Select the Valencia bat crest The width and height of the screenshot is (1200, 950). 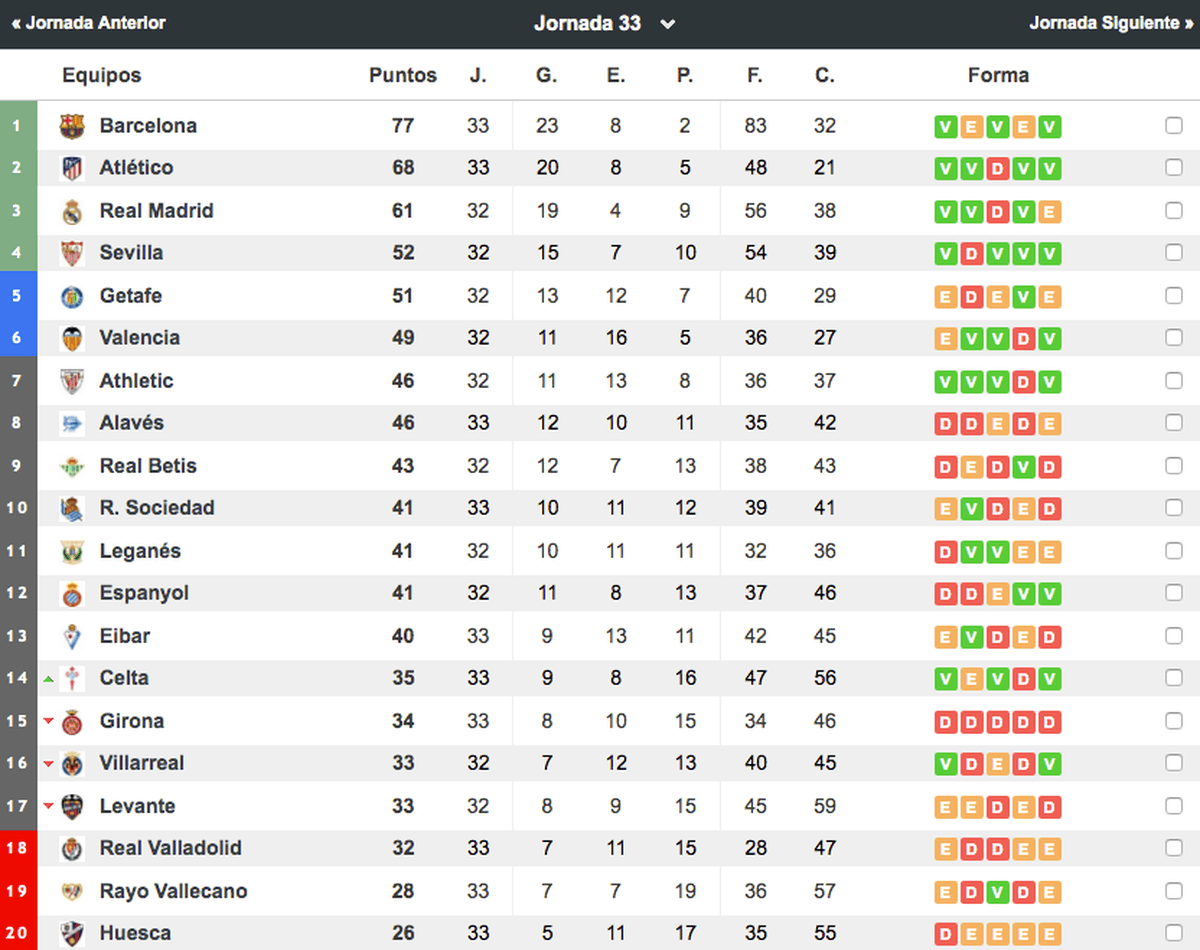(x=72, y=338)
